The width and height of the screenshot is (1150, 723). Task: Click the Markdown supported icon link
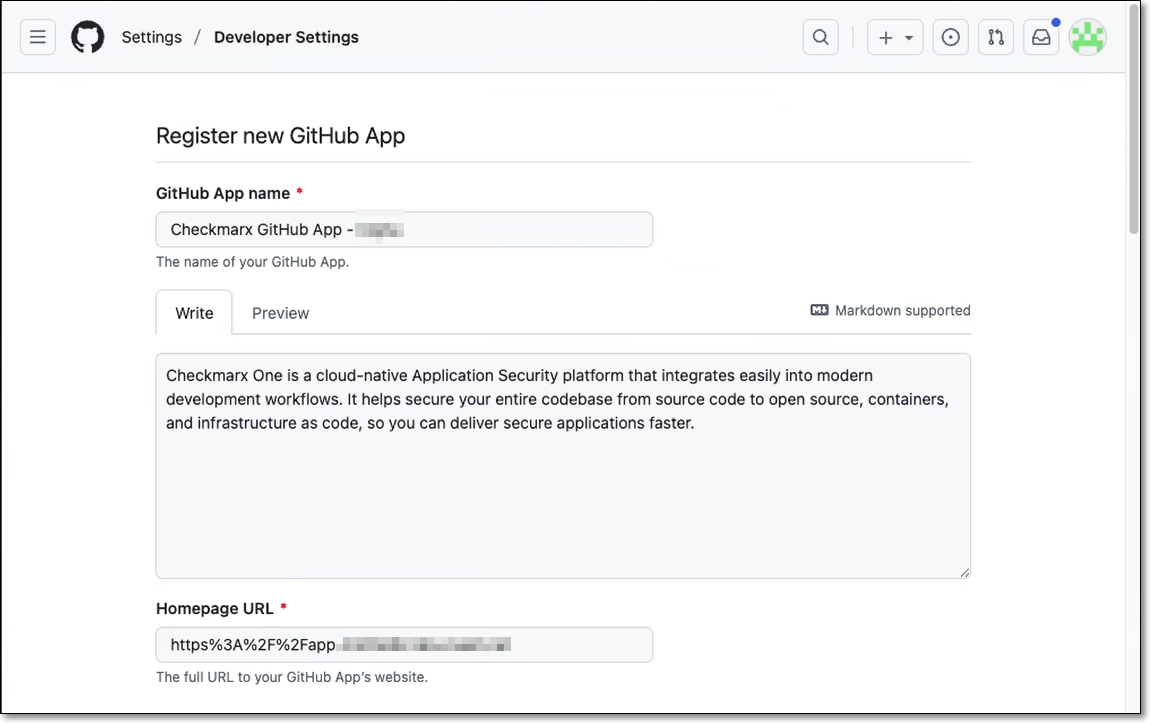coord(819,311)
